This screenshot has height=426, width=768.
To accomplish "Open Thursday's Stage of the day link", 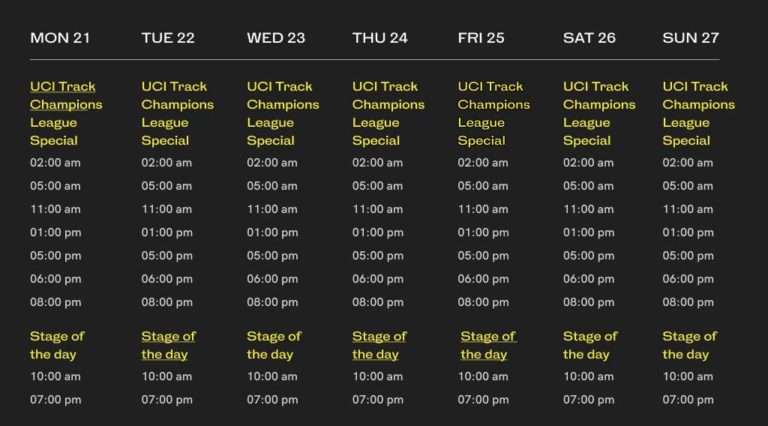I will pos(379,345).
